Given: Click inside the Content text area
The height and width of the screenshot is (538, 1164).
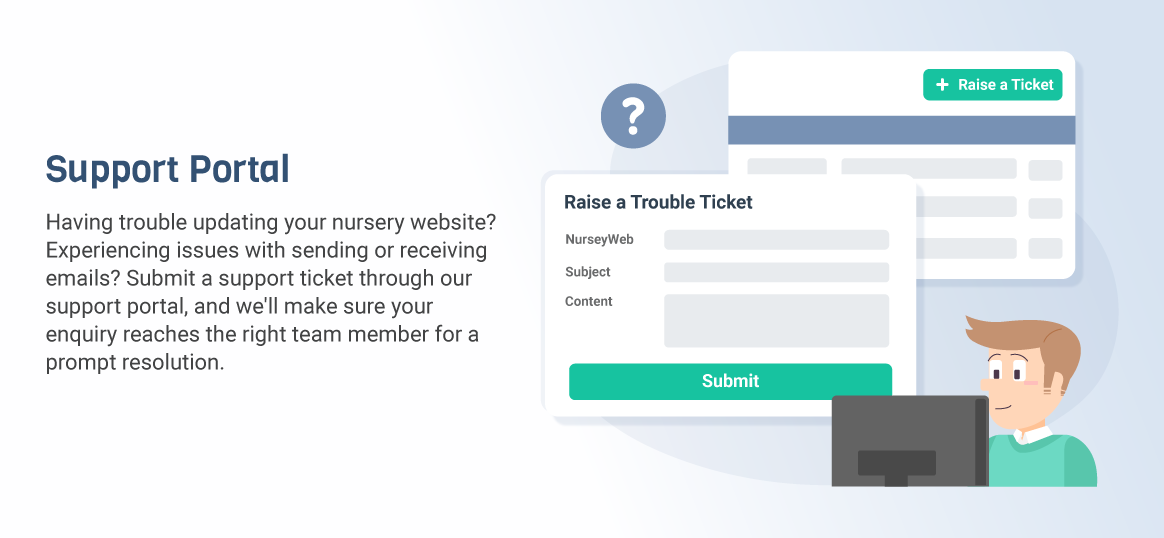Looking at the screenshot, I should pos(776,321).
